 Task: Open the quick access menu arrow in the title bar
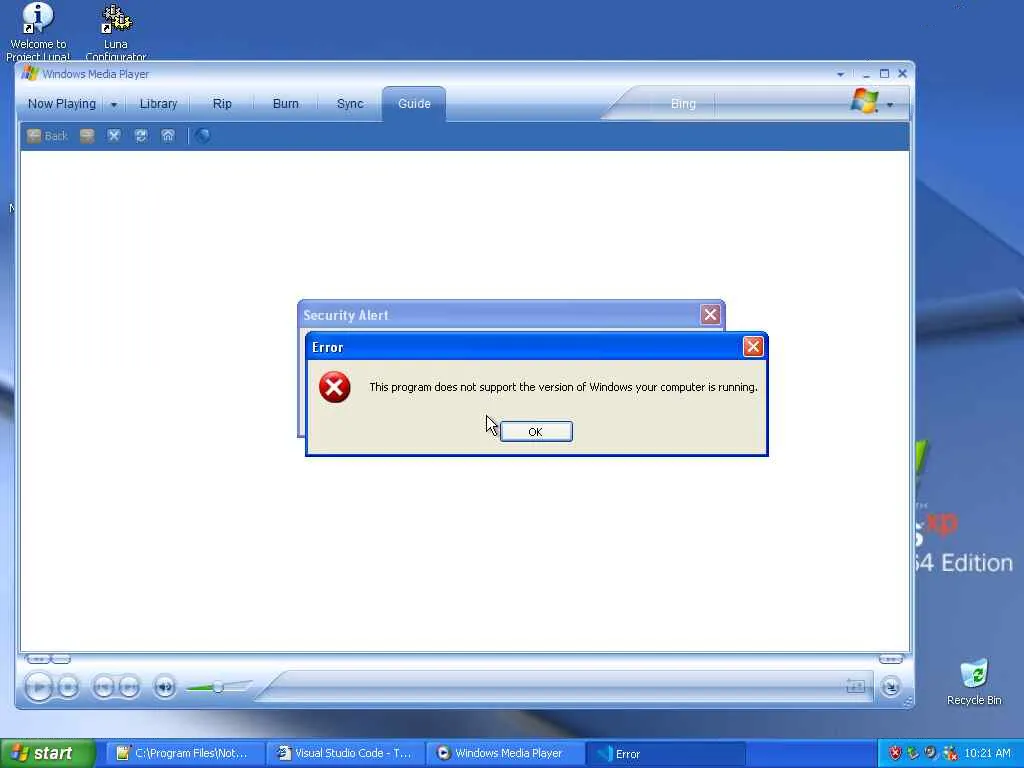(x=840, y=74)
